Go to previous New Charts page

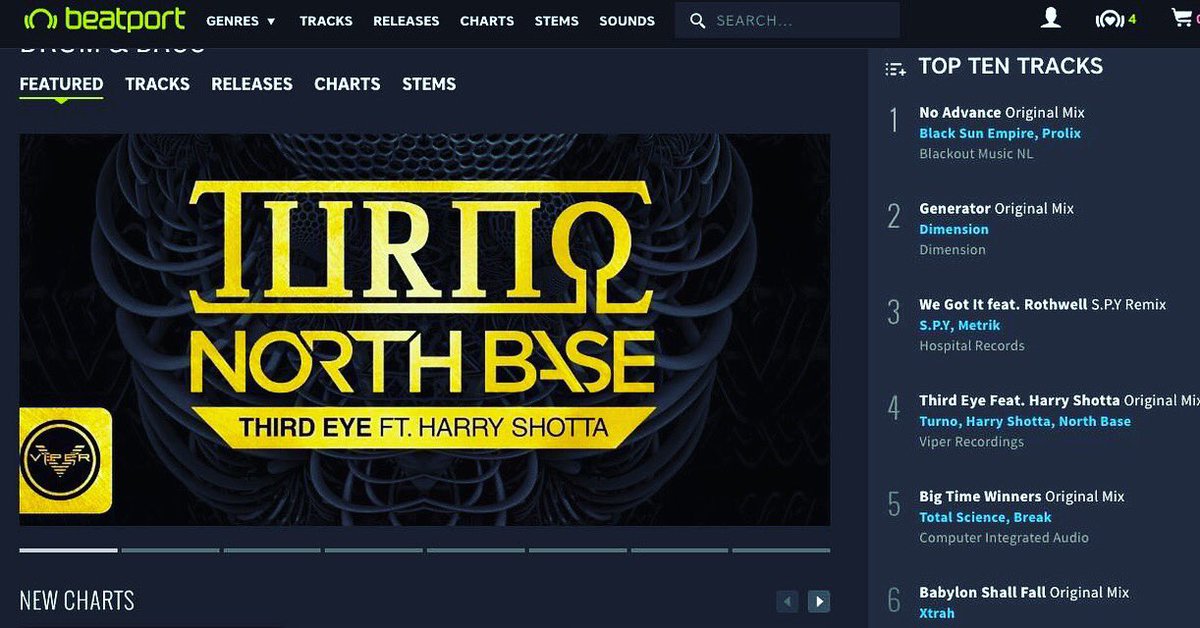click(788, 601)
